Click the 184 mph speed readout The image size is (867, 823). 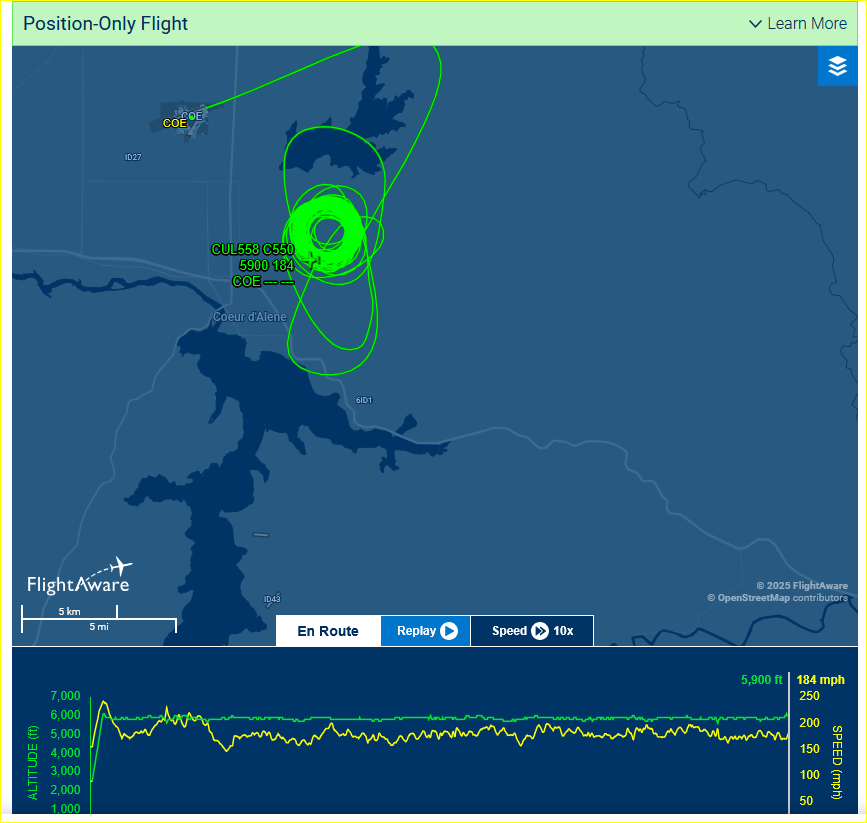[x=821, y=680]
